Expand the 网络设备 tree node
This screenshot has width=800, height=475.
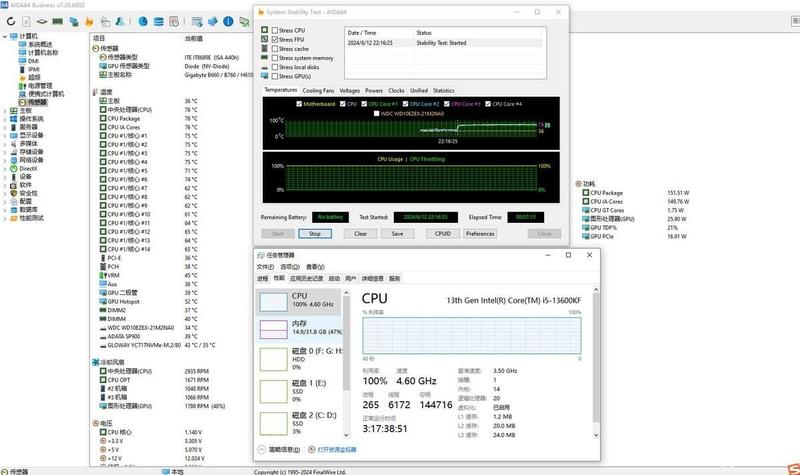pyautogui.click(x=5, y=160)
